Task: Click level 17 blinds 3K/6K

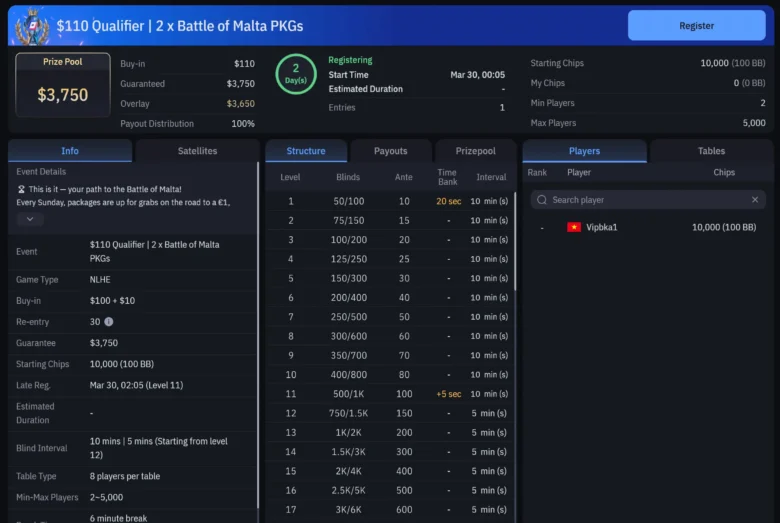Action: coord(349,510)
